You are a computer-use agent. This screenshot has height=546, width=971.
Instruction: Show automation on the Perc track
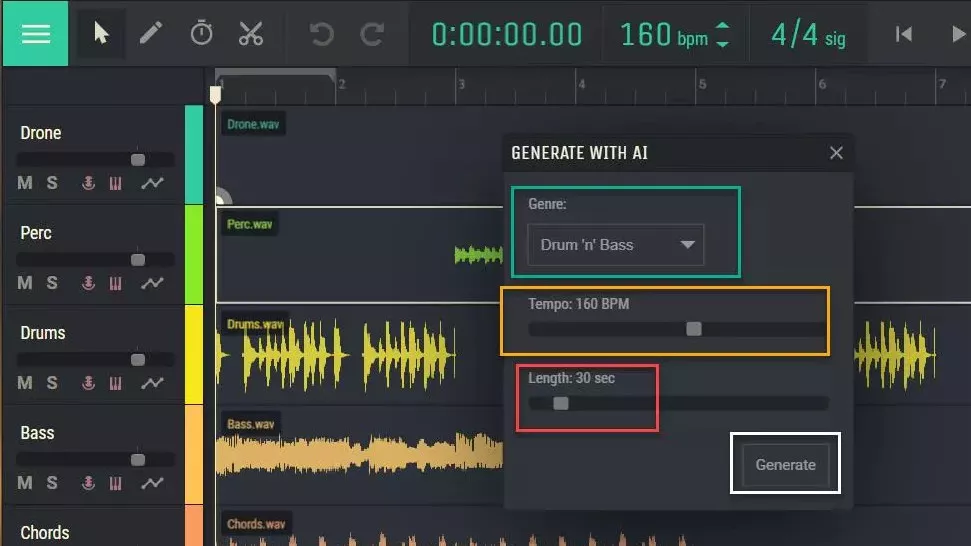pos(152,283)
